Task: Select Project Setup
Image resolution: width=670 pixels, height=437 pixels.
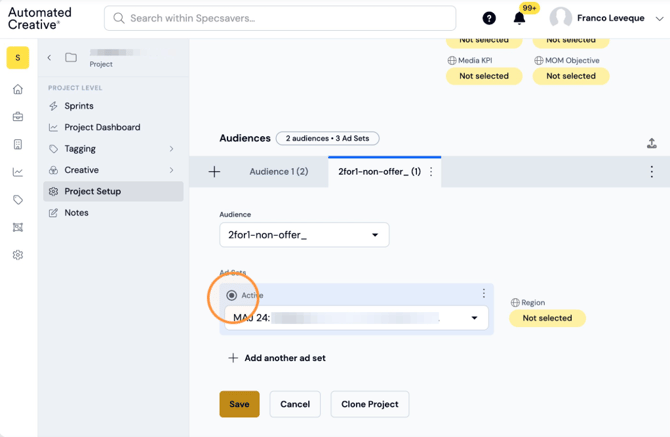Action: pyautogui.click(x=113, y=191)
